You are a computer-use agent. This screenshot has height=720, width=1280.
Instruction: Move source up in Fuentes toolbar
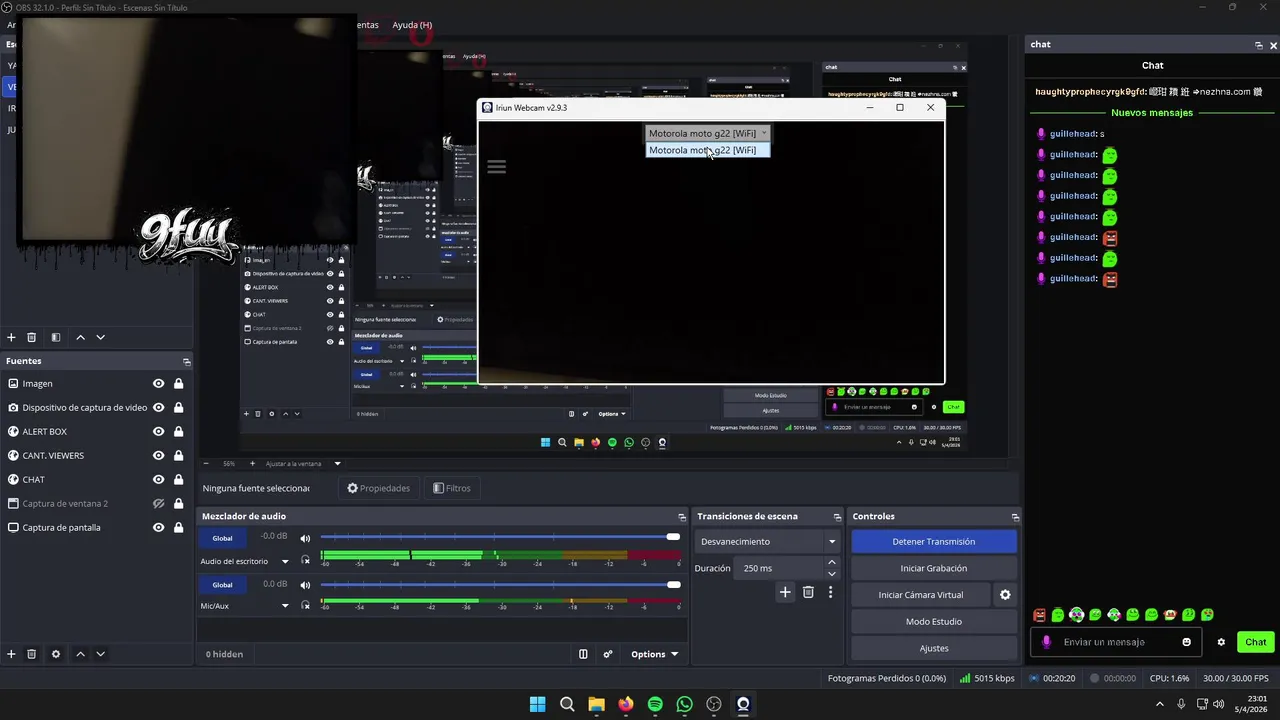click(80, 654)
